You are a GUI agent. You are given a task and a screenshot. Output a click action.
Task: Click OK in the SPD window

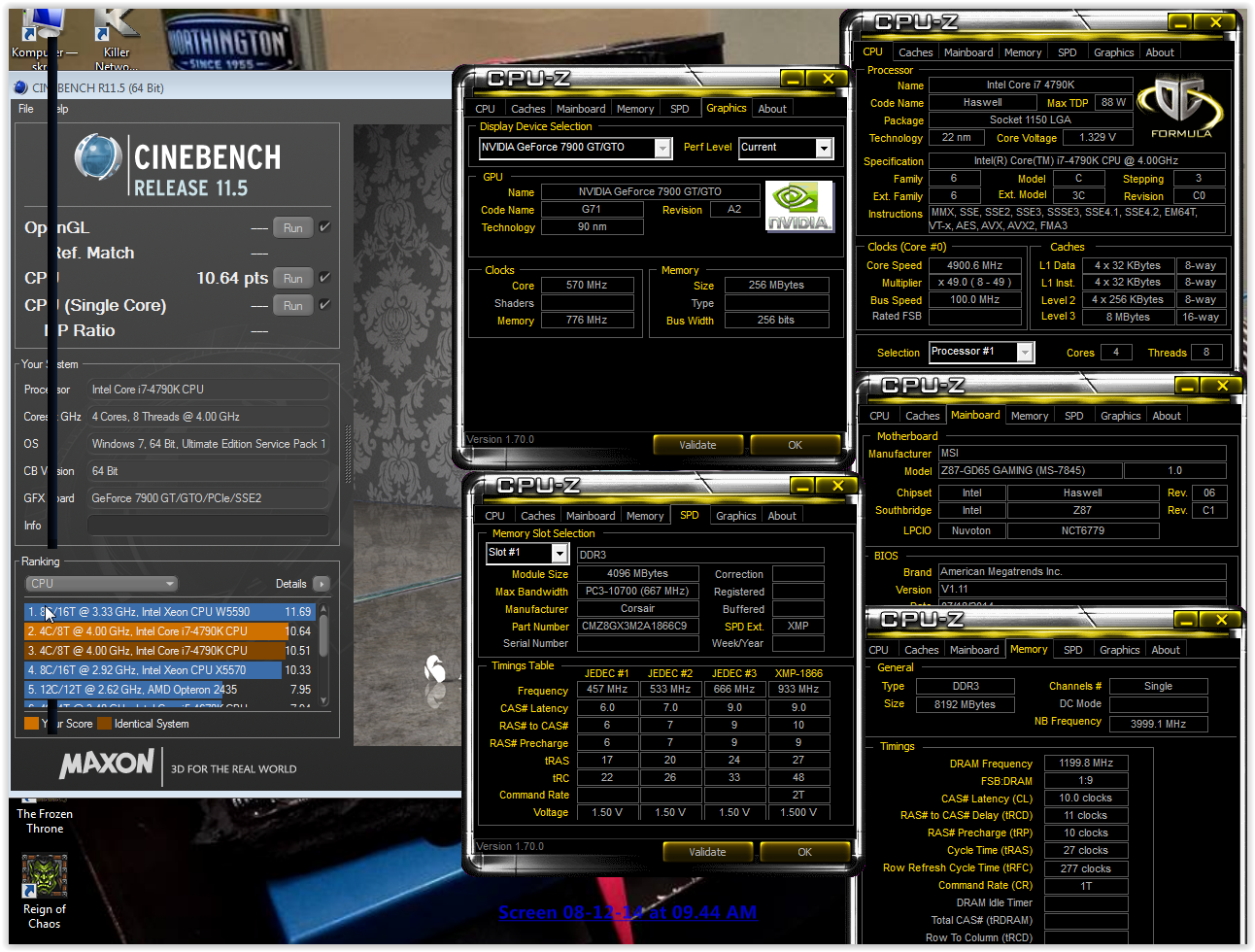(804, 852)
